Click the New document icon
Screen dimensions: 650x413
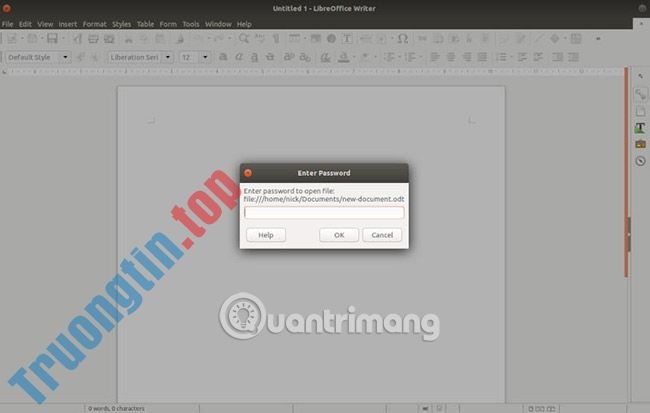tap(12, 39)
